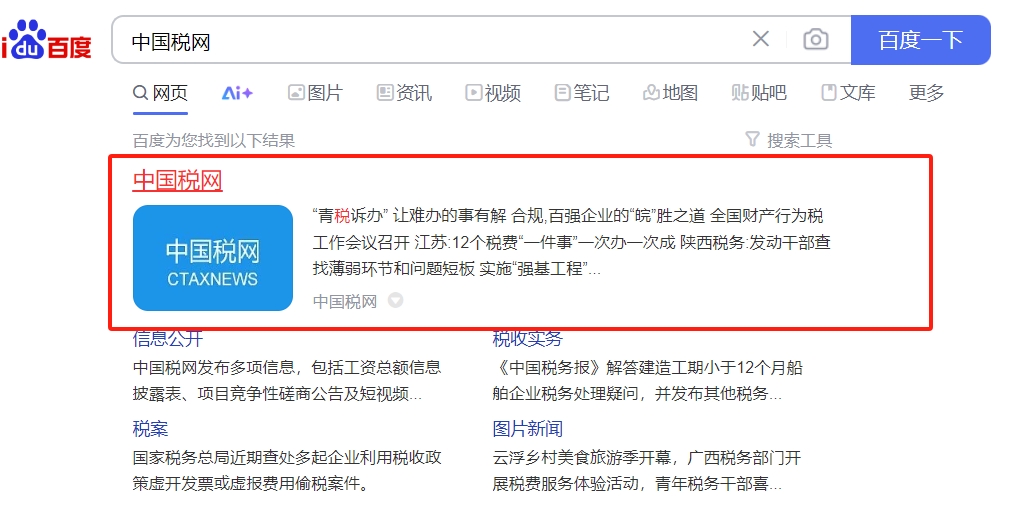Open the 图片新闻 sub-link
This screenshot has height=509, width=1031.
coord(528,429)
